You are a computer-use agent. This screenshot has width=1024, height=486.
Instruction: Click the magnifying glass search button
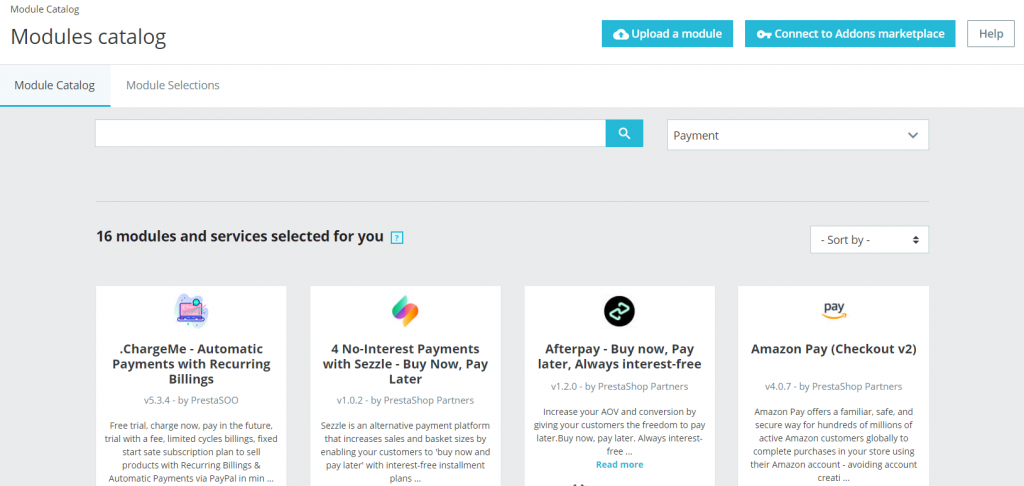coord(624,134)
